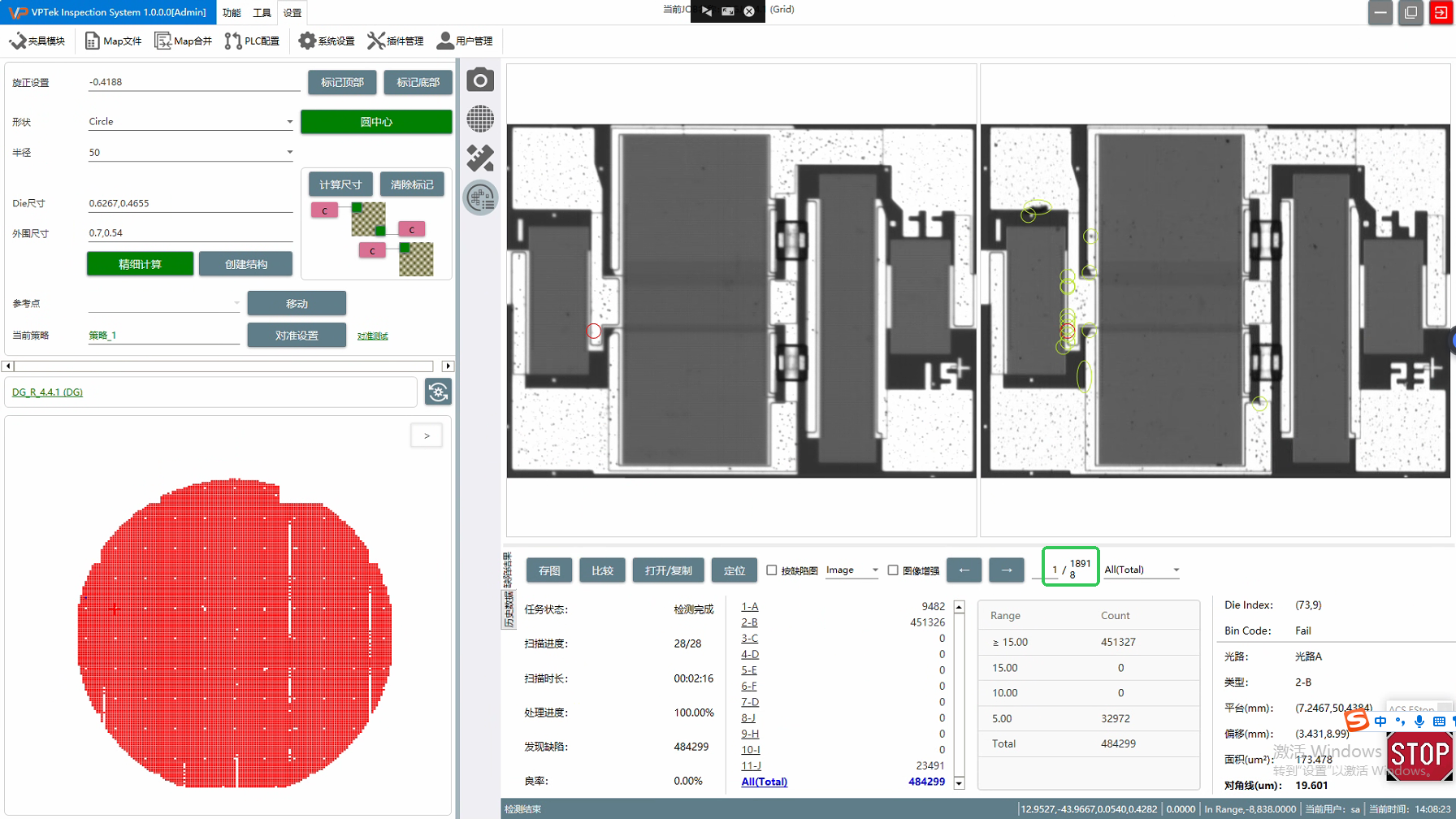Viewport: 1456px width, 819px height.
Task: Select the All(Total) defect link
Action: [764, 782]
